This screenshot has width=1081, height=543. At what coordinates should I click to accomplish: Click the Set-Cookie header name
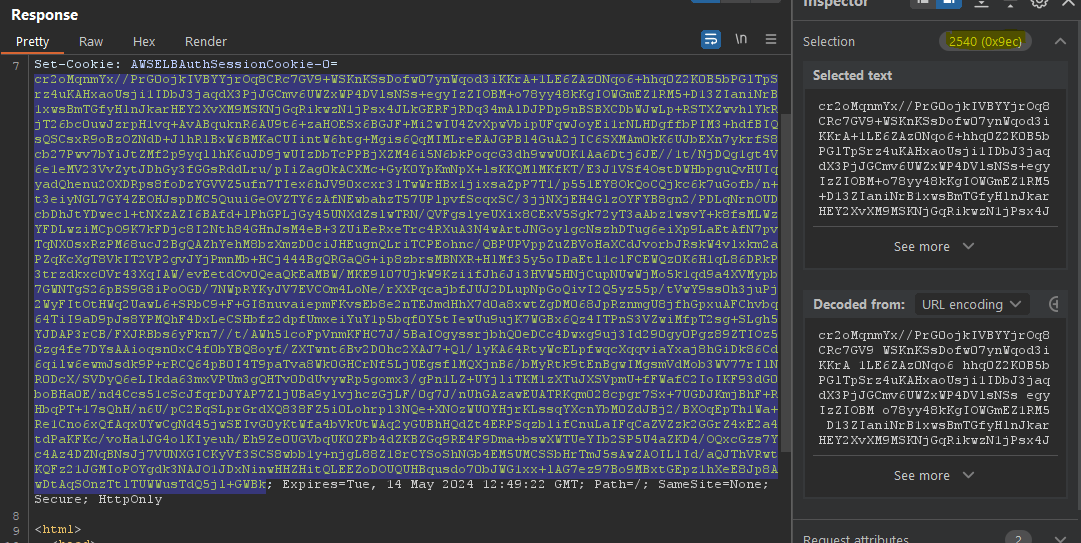[76, 64]
